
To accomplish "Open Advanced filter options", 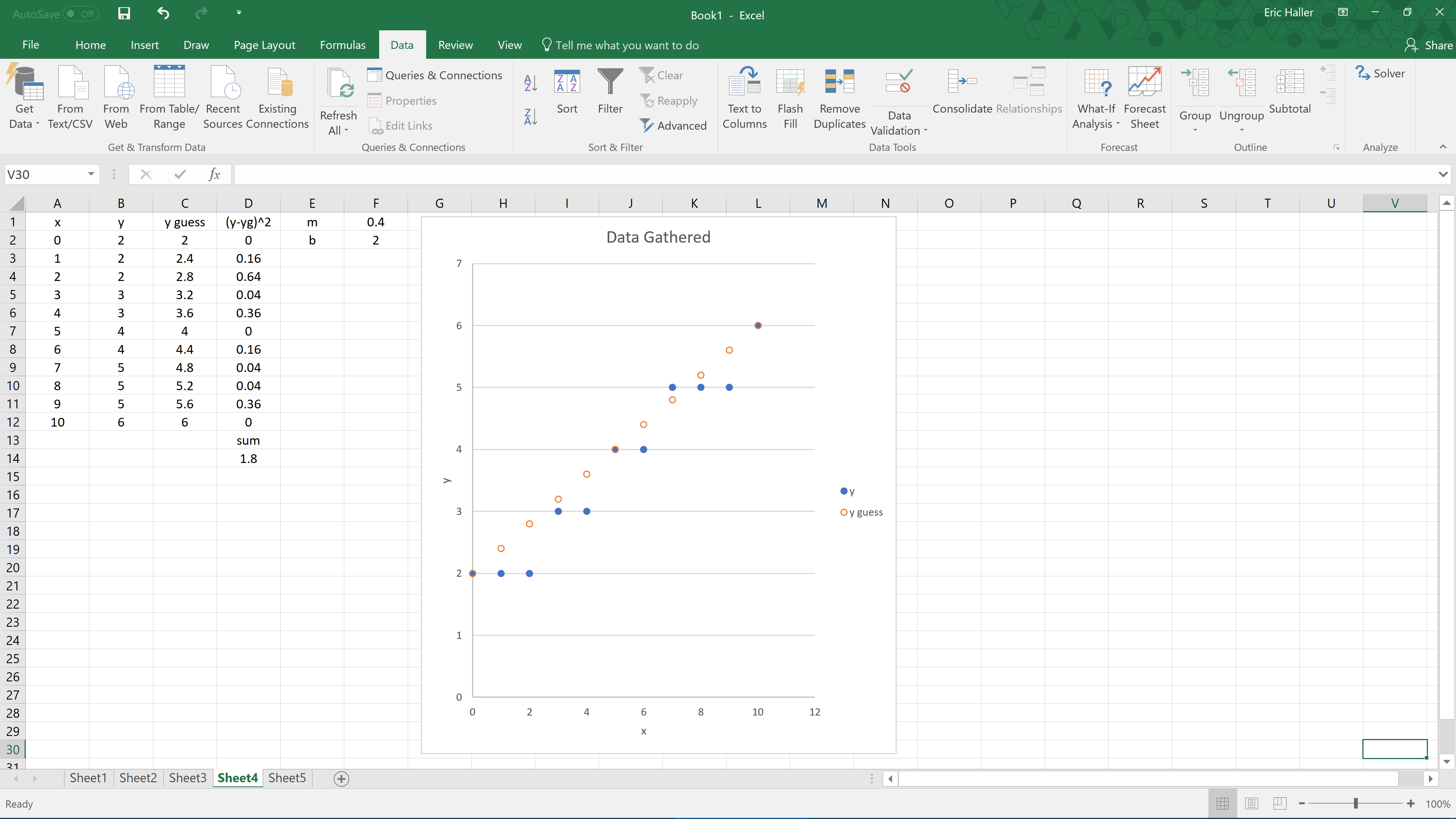I will 673,126.
